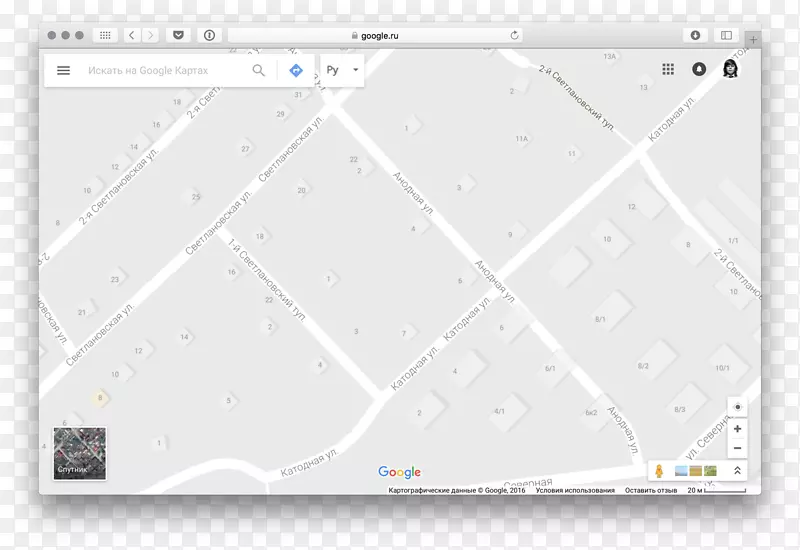Image resolution: width=800 pixels, height=550 pixels.
Task: Toggle the Safari sidebar button
Action: pyautogui.click(x=726, y=35)
